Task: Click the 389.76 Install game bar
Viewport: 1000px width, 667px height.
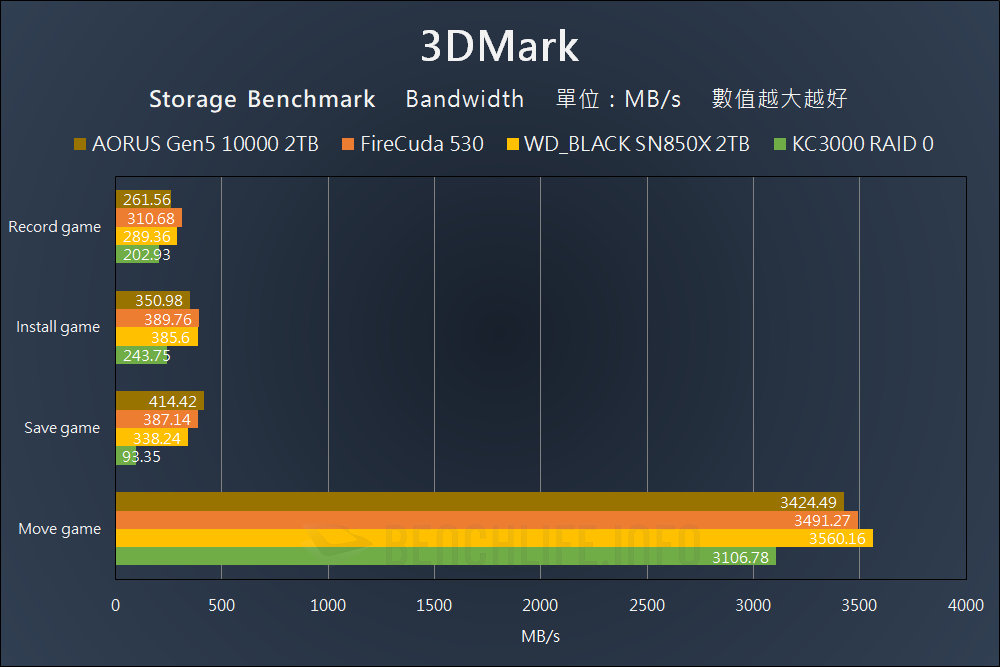Action: [158, 319]
